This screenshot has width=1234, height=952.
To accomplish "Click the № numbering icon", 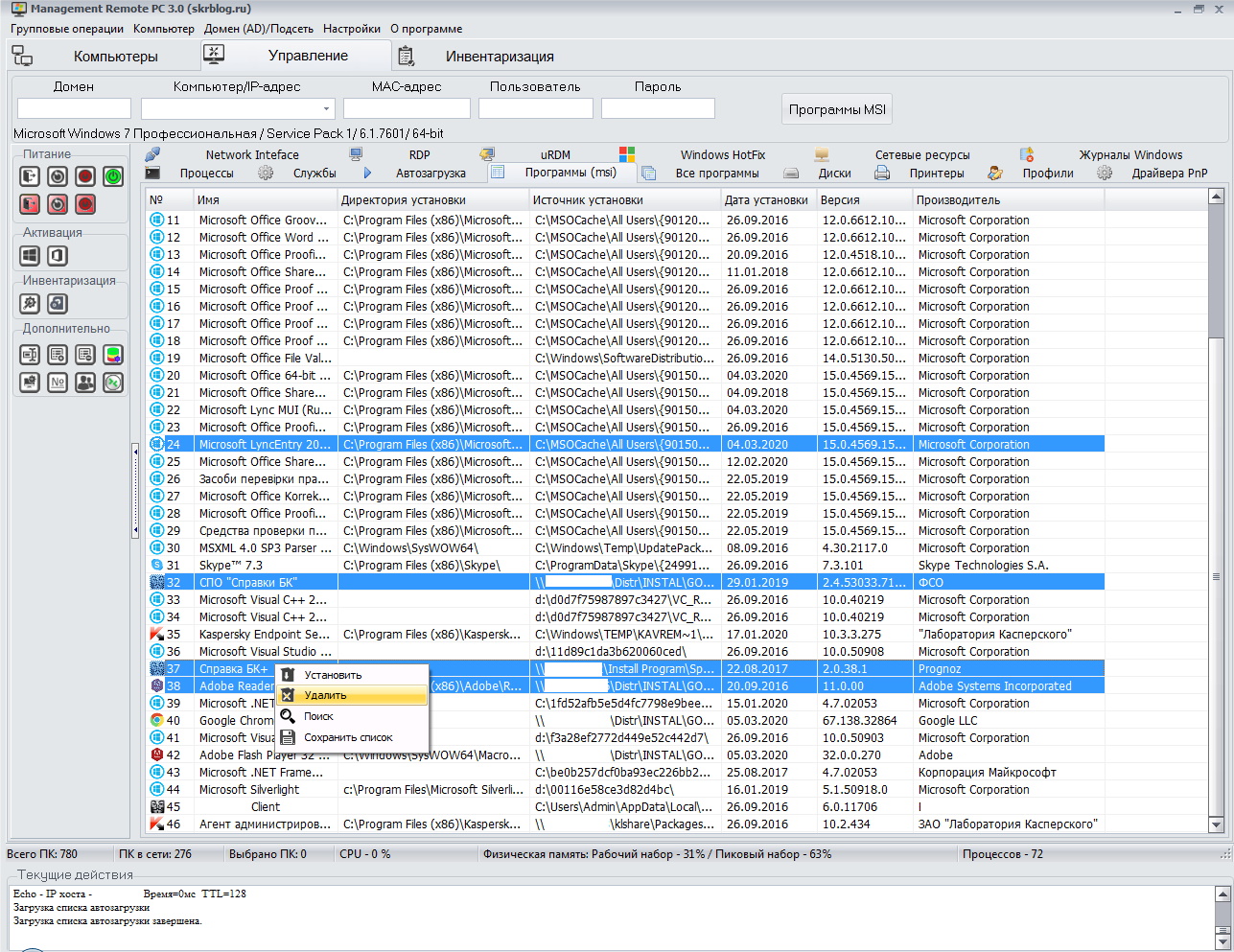I will click(x=58, y=383).
